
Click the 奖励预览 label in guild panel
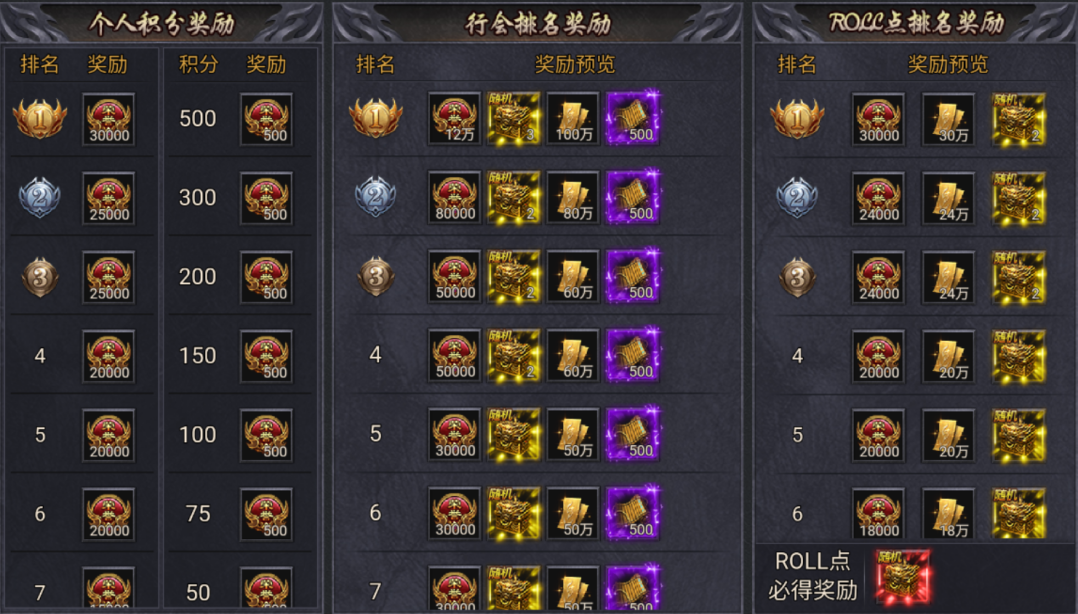(x=575, y=65)
